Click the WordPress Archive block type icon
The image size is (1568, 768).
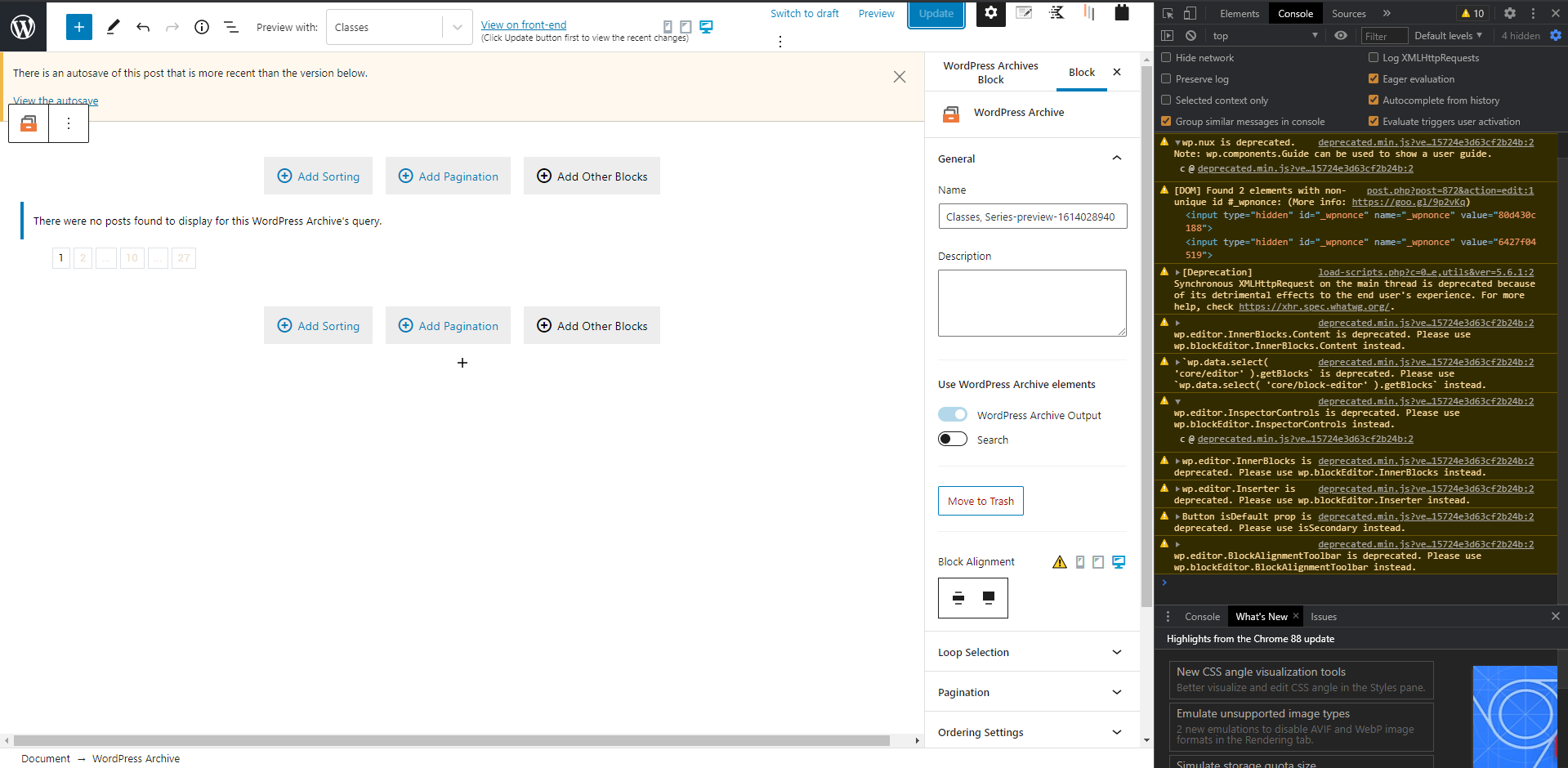point(29,123)
